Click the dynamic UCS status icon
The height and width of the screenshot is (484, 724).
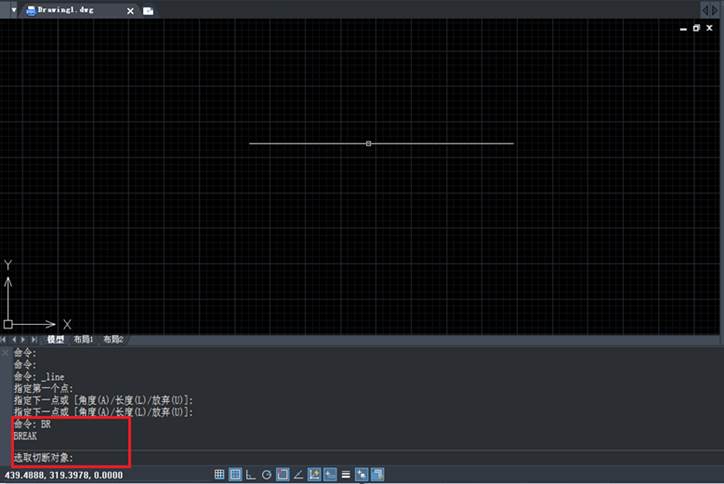[314, 474]
